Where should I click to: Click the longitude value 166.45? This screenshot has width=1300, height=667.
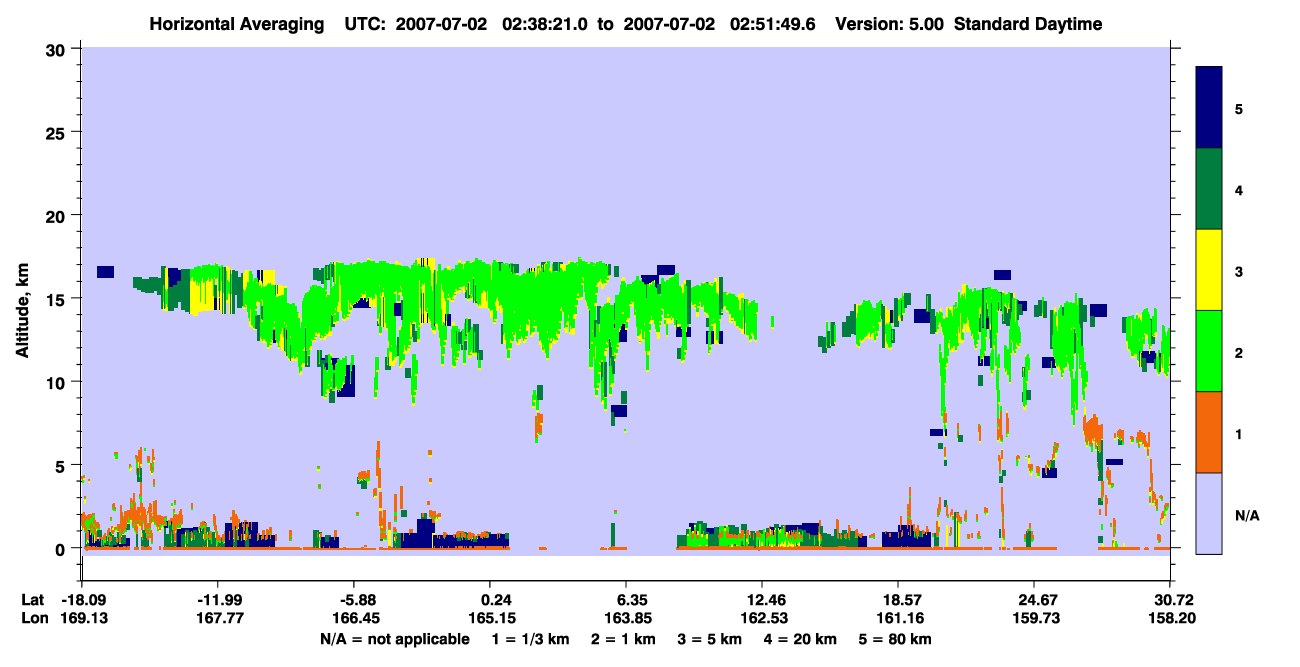pyautogui.click(x=354, y=619)
